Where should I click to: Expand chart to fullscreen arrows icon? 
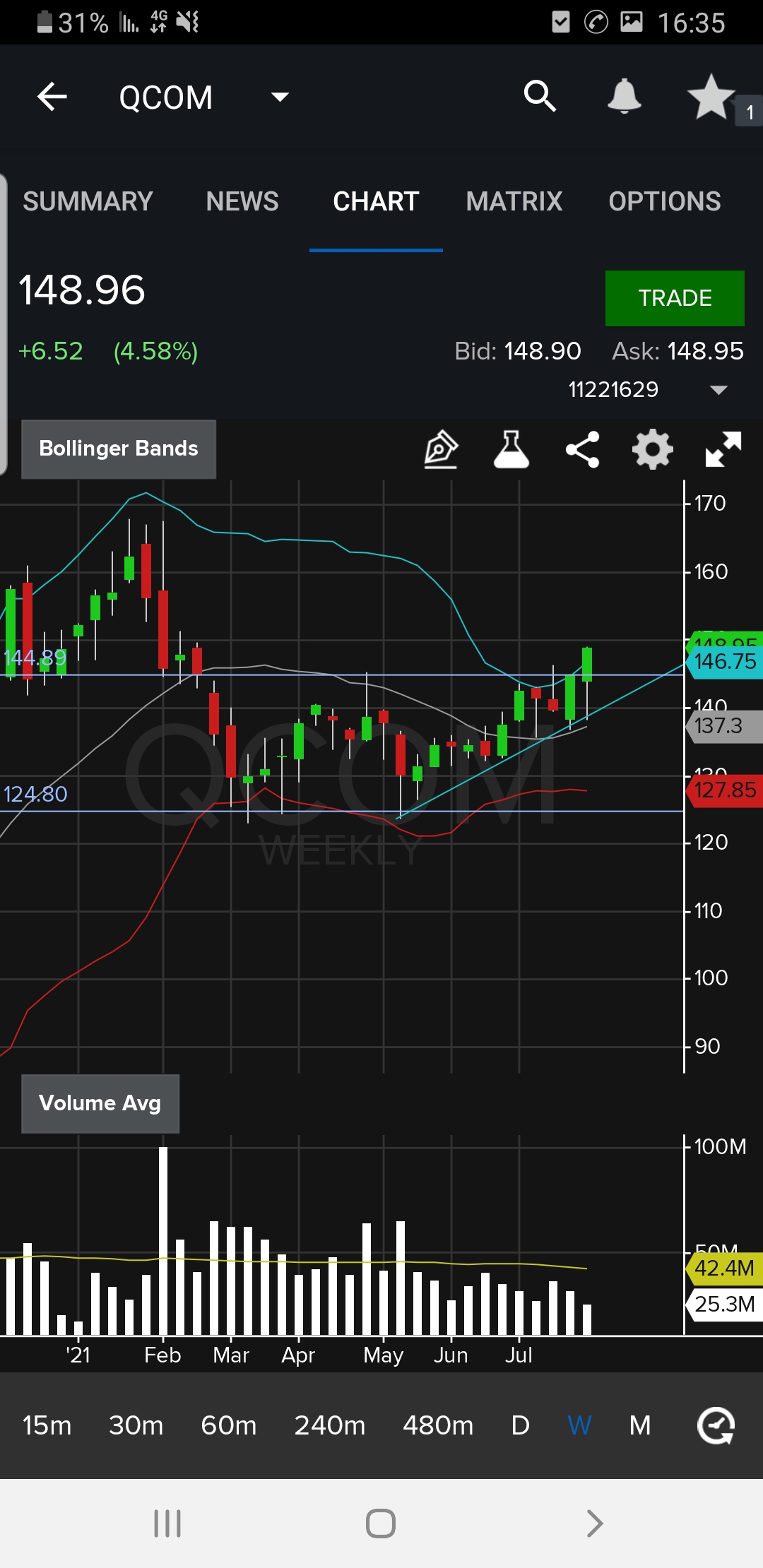point(723,449)
